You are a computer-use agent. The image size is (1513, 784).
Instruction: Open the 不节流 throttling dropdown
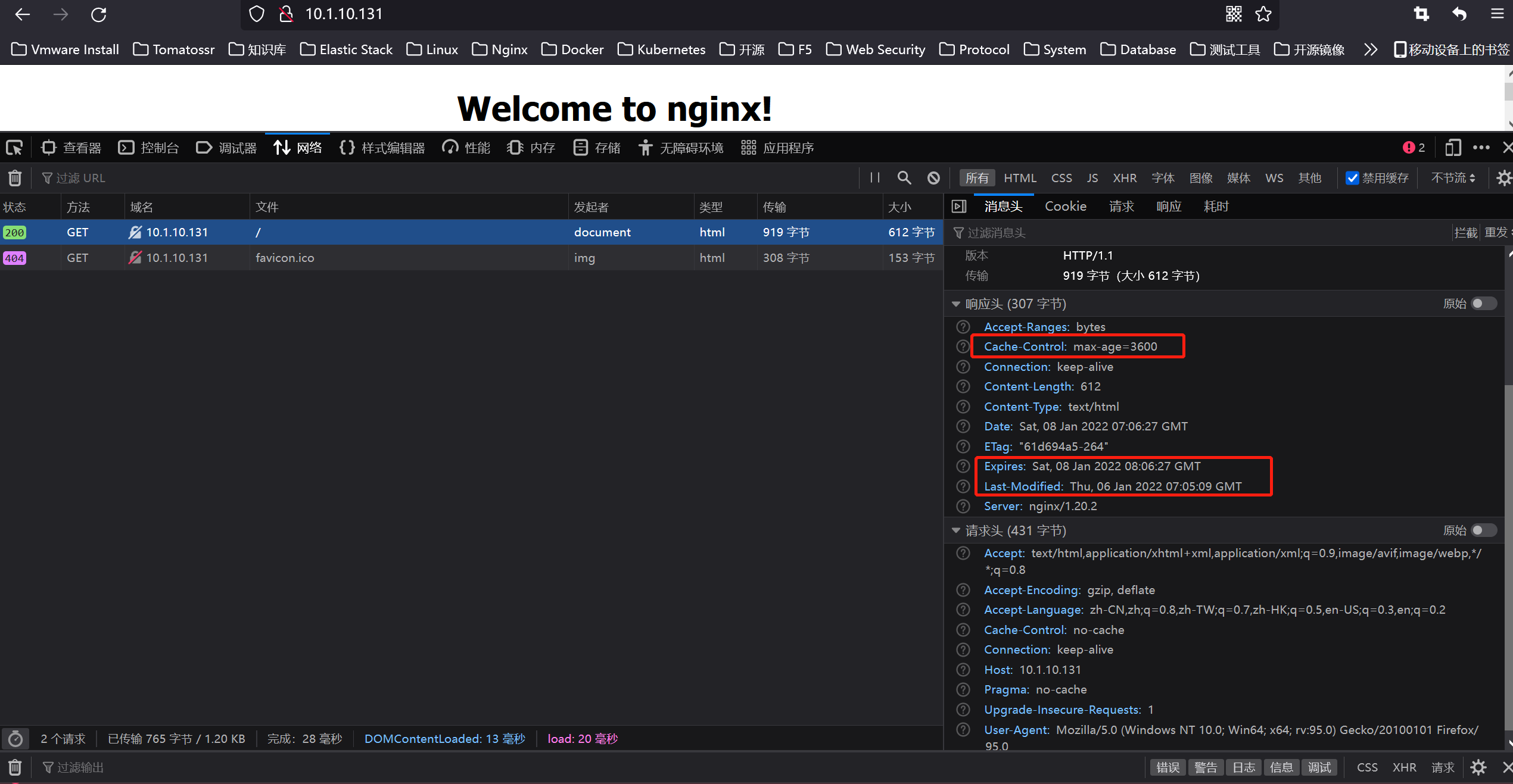1452,178
